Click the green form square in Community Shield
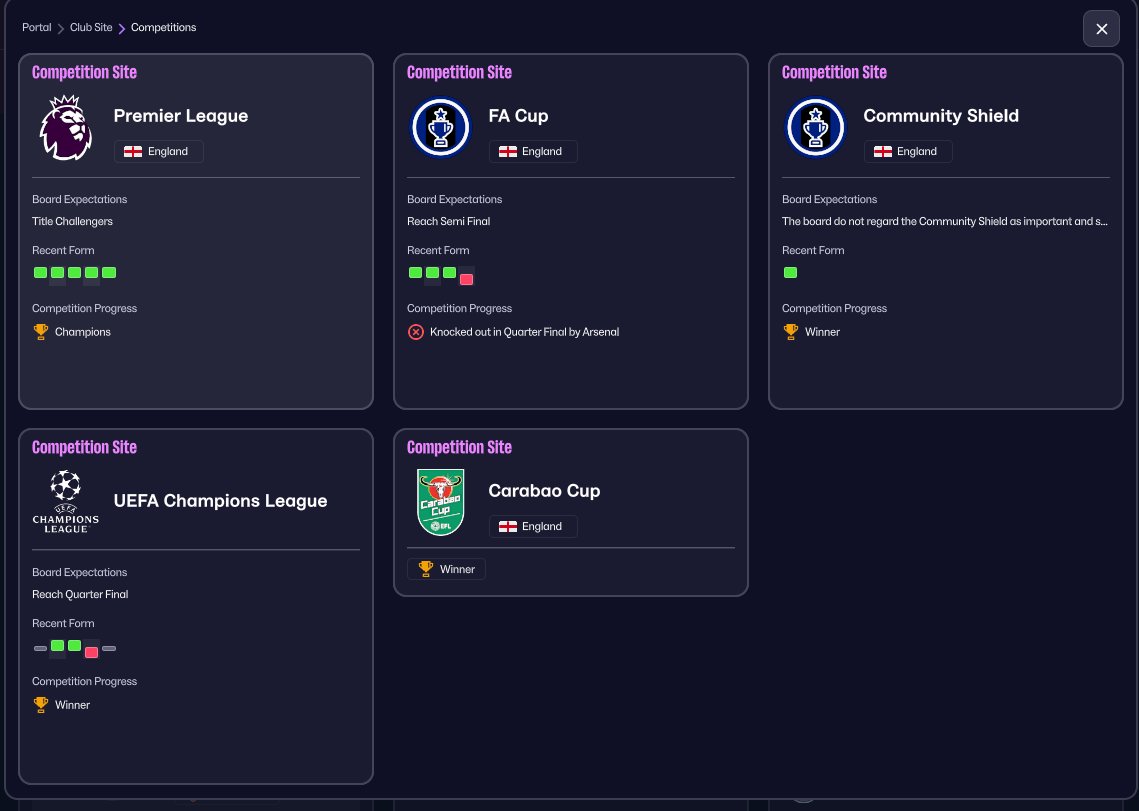Screen dimensions: 1139x811 [x=790, y=273]
